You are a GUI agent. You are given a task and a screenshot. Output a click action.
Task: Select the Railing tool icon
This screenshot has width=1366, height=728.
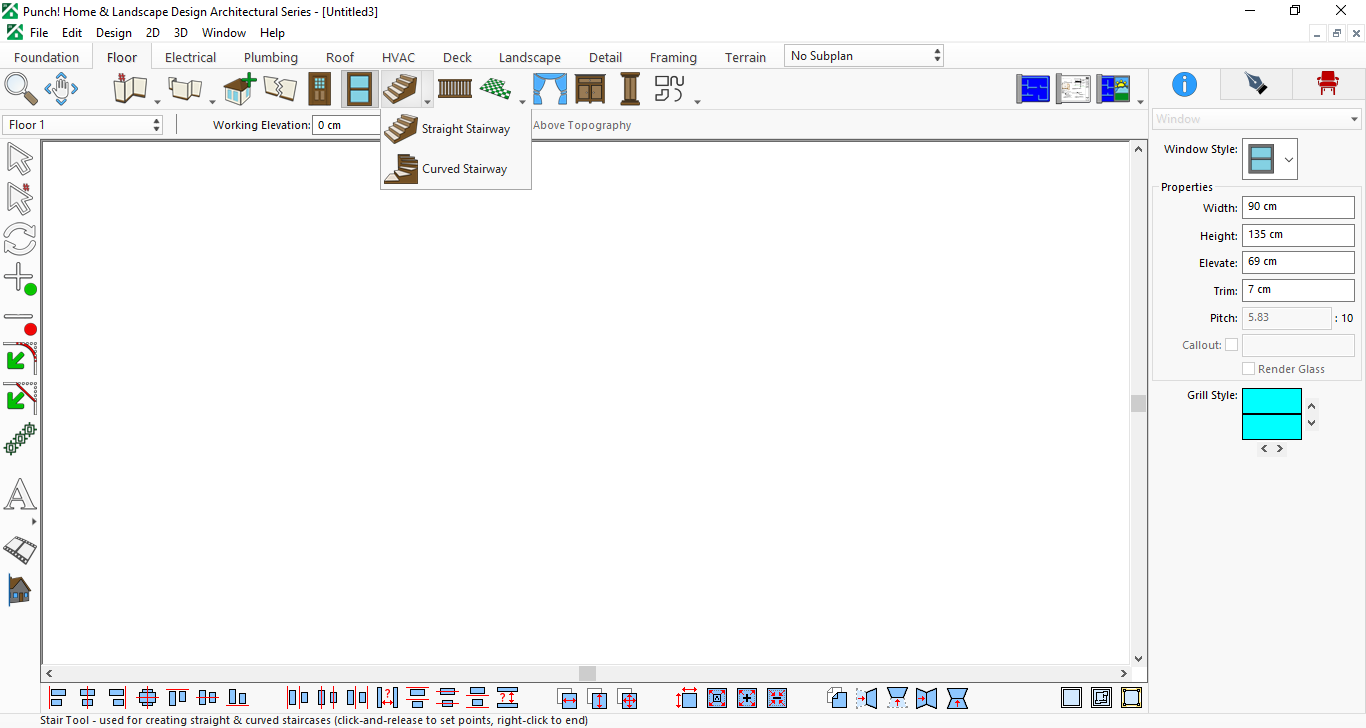click(455, 89)
